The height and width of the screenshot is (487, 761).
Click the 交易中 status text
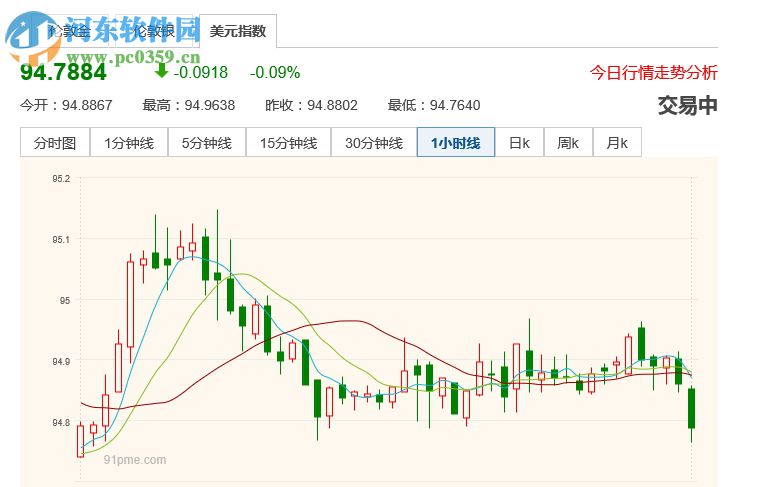[688, 105]
